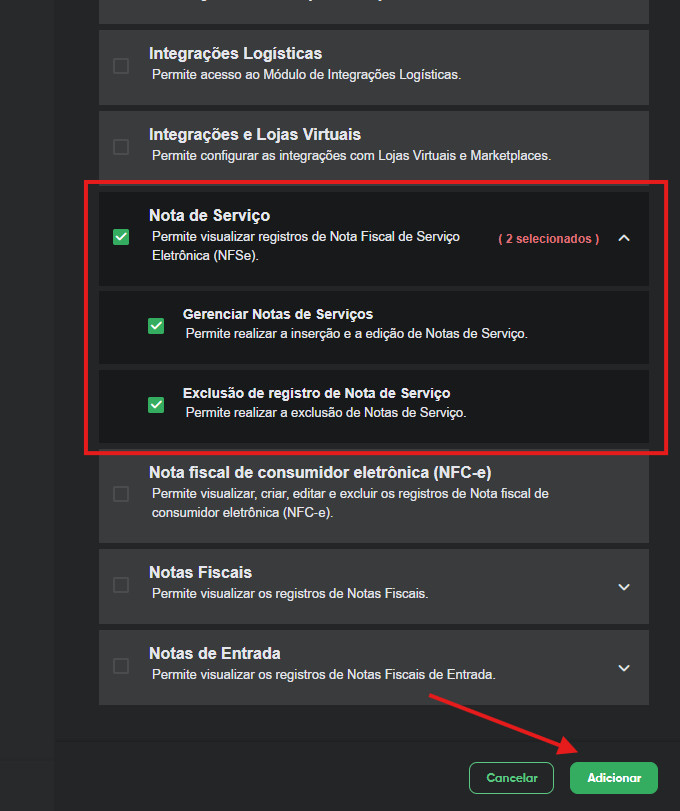Click the Notas Fiscais row title
The image size is (680, 811).
[x=200, y=573]
